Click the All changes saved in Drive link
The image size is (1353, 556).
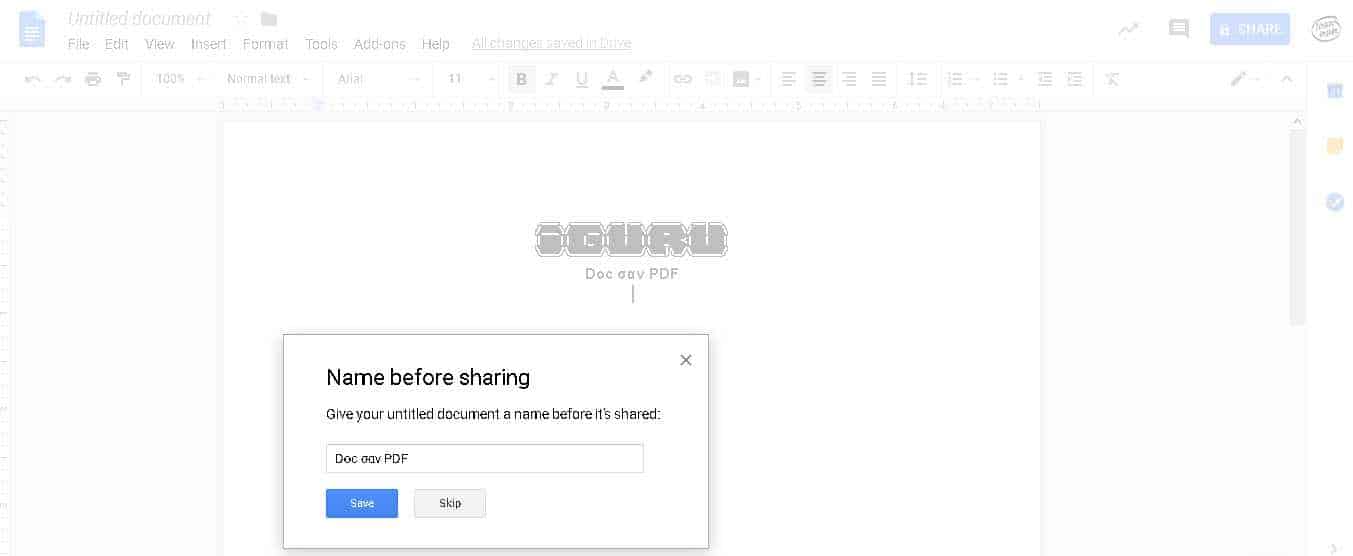point(551,44)
